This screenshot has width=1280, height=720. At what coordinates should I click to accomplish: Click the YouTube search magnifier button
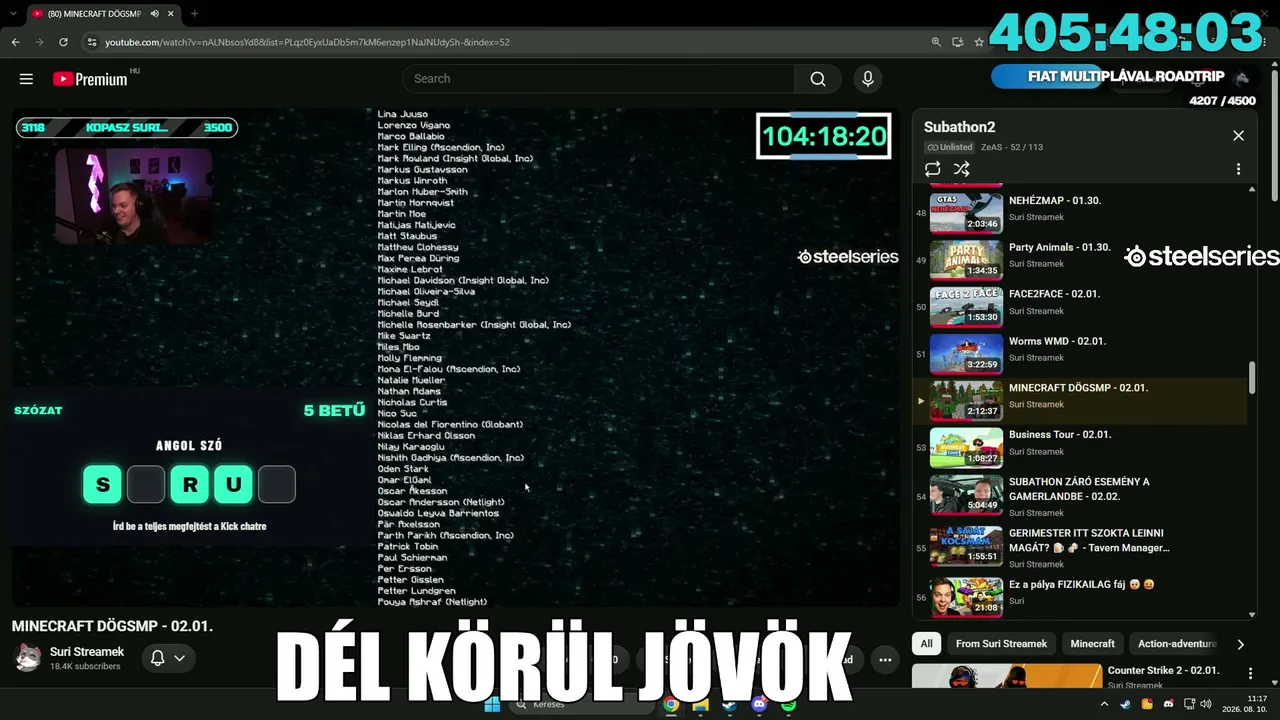(818, 79)
